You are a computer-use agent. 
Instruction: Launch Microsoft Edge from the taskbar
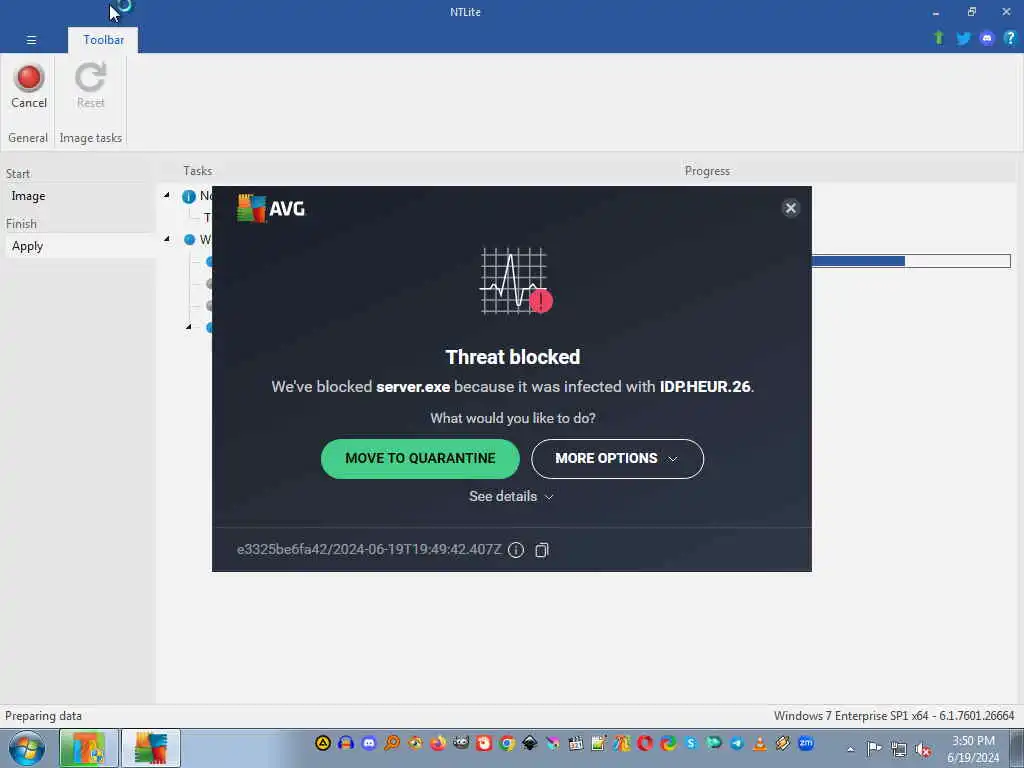click(668, 743)
